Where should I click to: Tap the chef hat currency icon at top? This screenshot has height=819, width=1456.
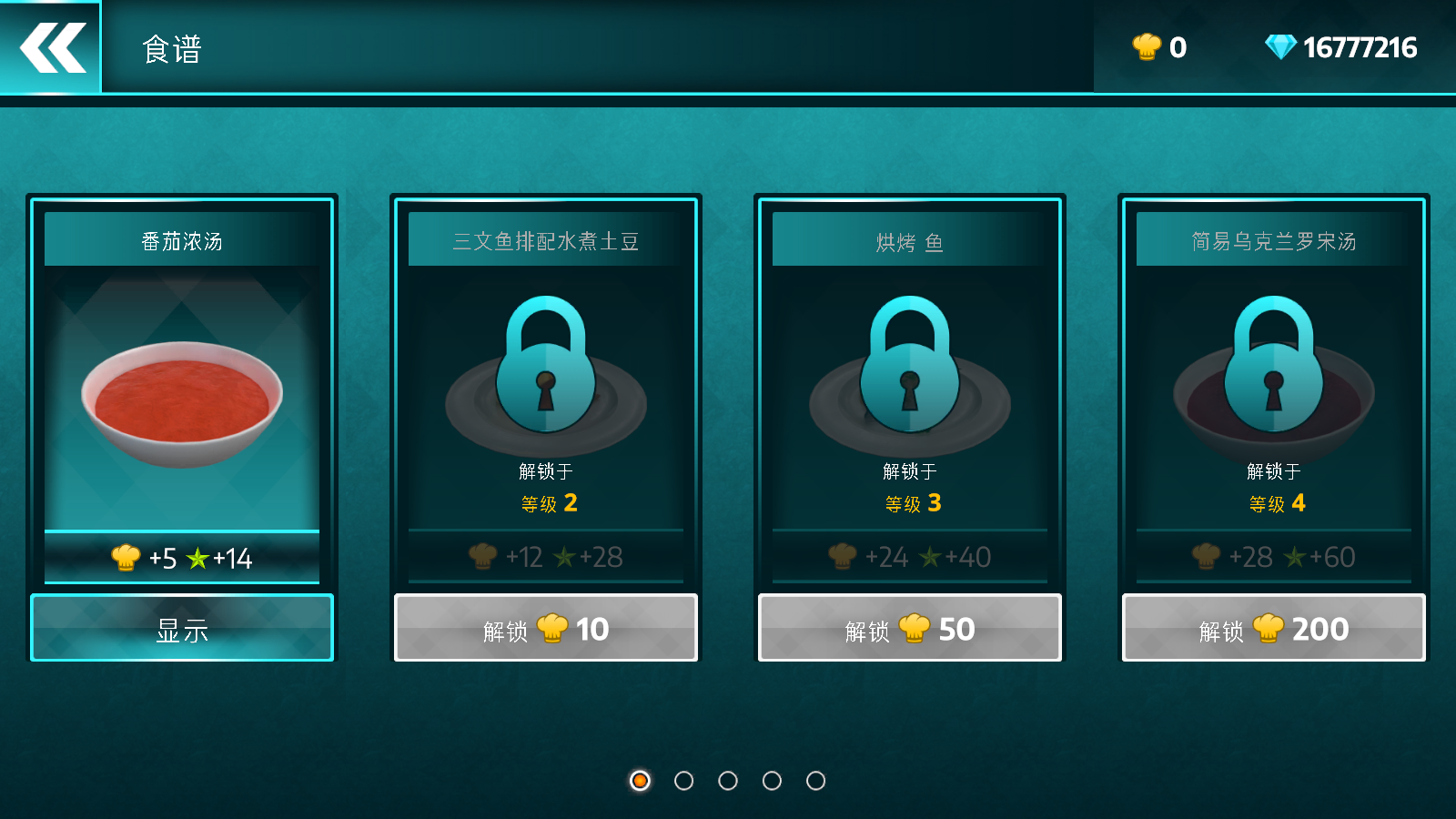(1147, 46)
